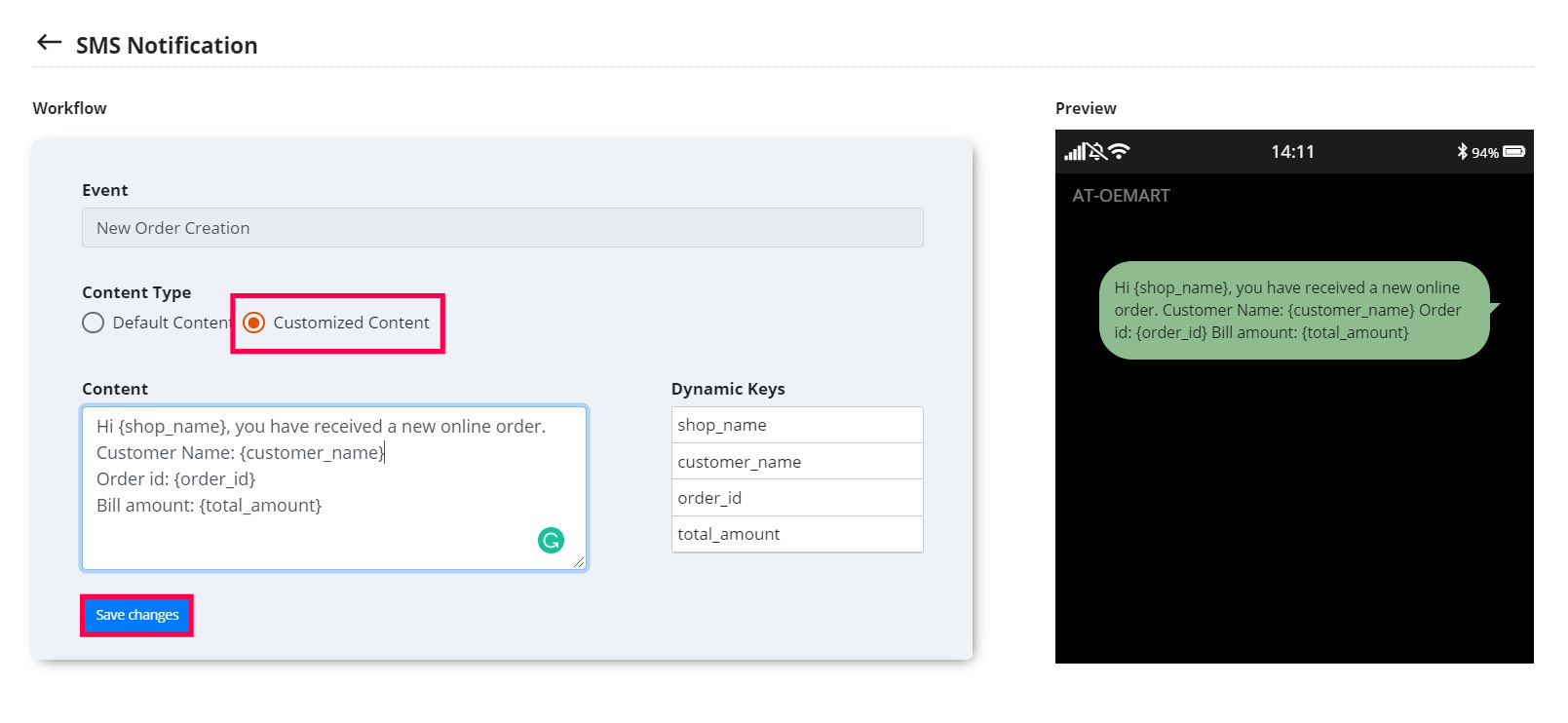Insert the order_id dynamic key
Image resolution: width=1568 pixels, height=723 pixels.
tap(796, 498)
